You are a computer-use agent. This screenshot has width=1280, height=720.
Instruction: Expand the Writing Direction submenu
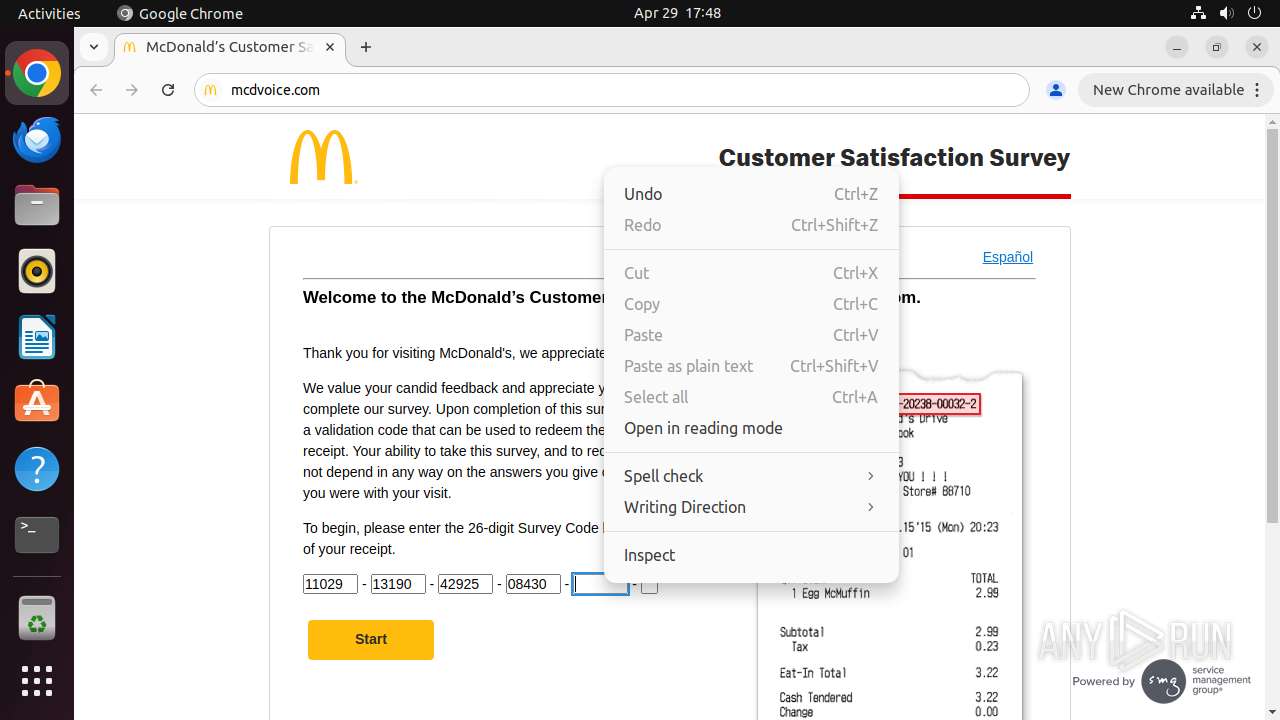[x=751, y=507]
